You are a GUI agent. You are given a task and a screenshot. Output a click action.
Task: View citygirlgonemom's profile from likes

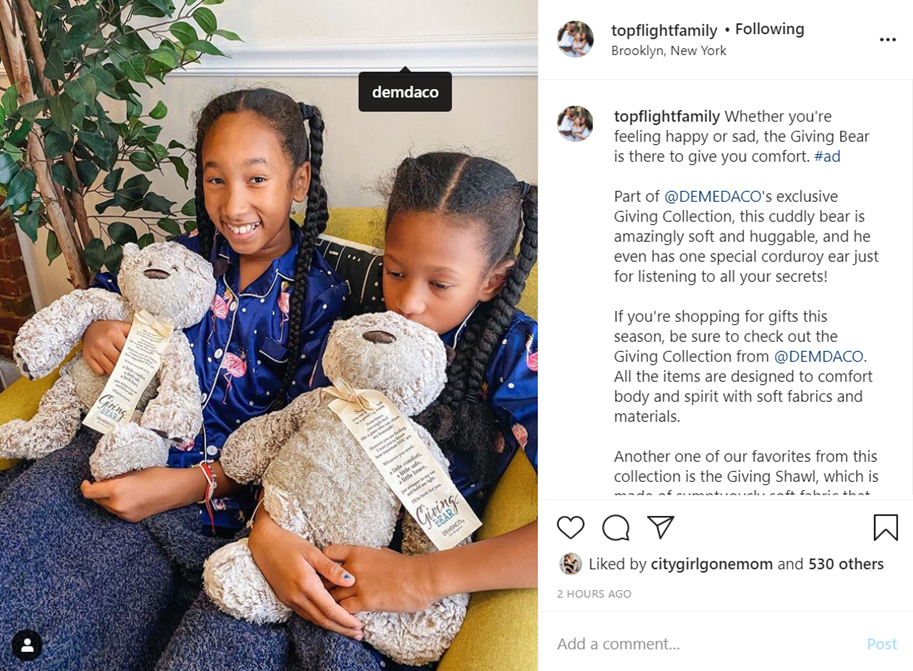[x=712, y=564]
